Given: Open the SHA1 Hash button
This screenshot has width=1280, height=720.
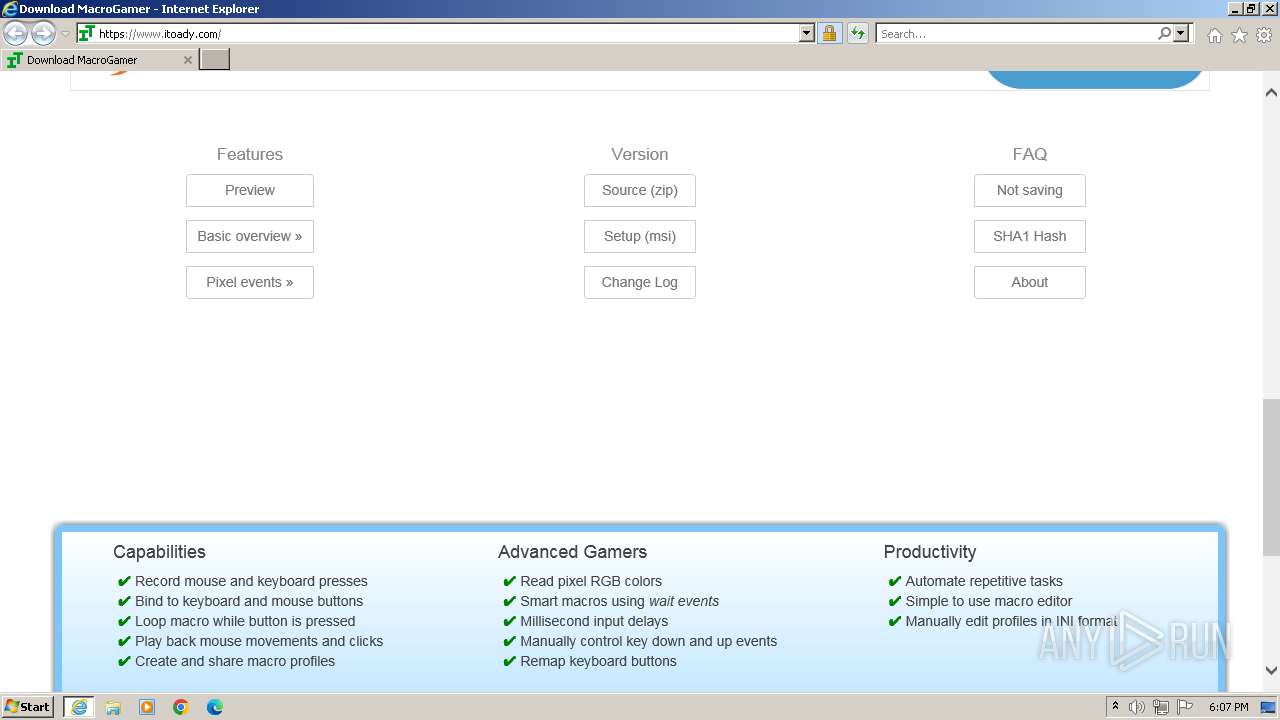Looking at the screenshot, I should [1030, 236].
